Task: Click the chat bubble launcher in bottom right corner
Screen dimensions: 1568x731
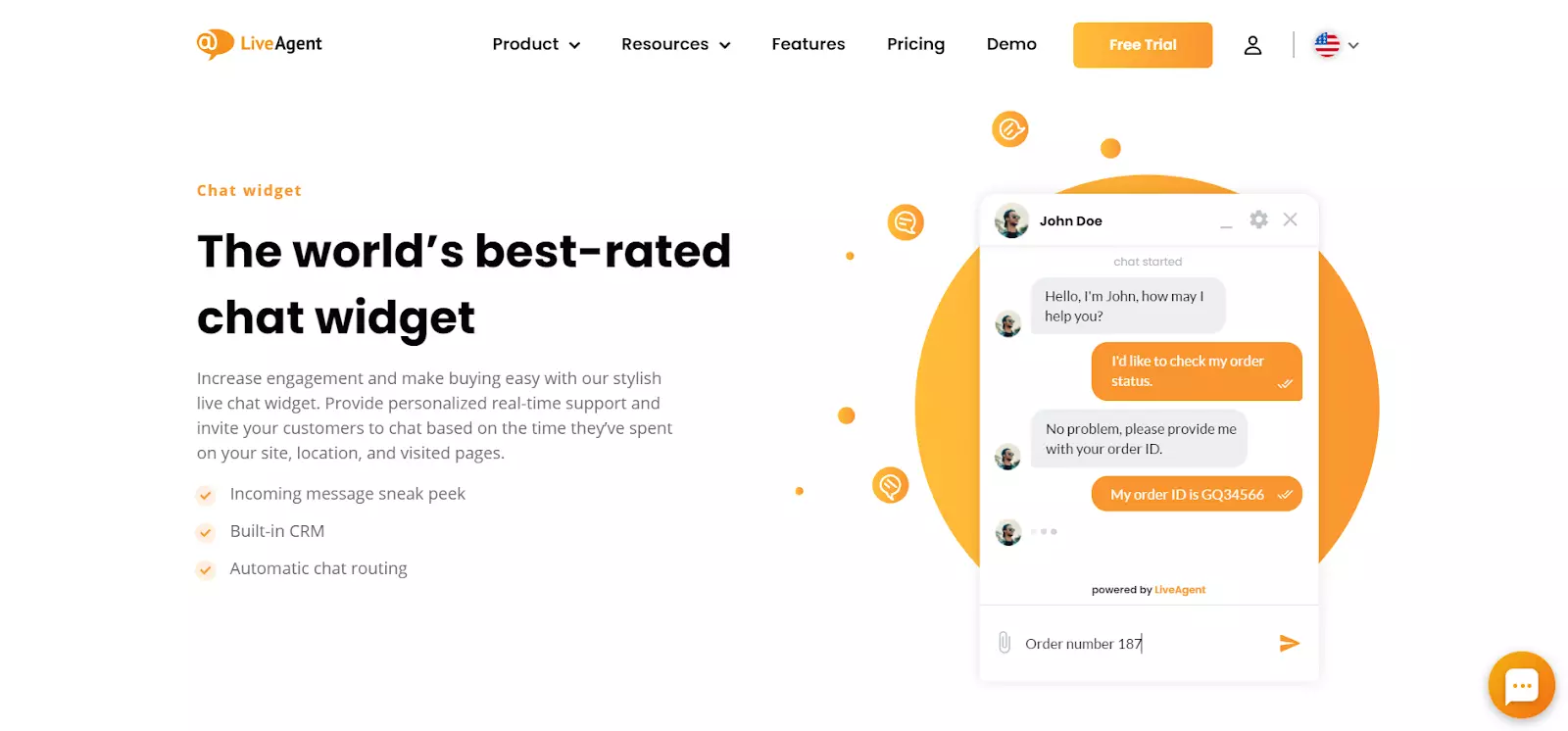Action: click(x=1520, y=685)
